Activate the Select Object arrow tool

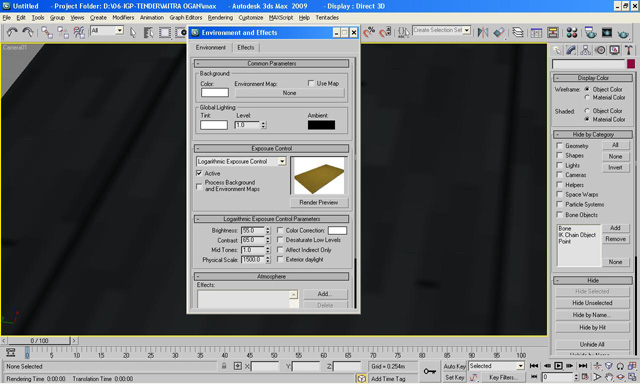click(x=133, y=32)
